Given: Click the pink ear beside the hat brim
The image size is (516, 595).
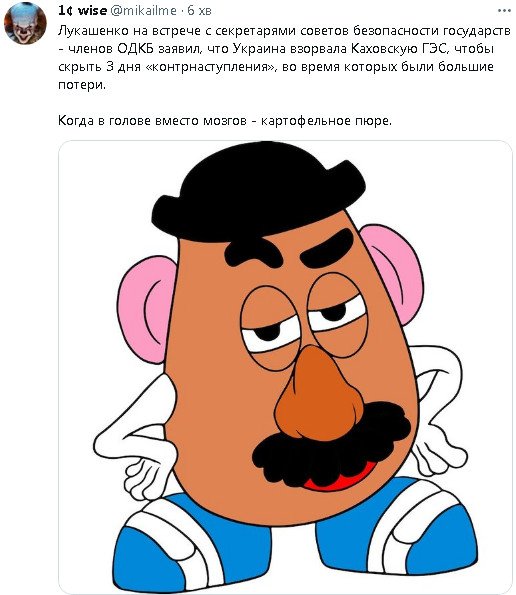Looking at the screenshot, I should [395, 271].
